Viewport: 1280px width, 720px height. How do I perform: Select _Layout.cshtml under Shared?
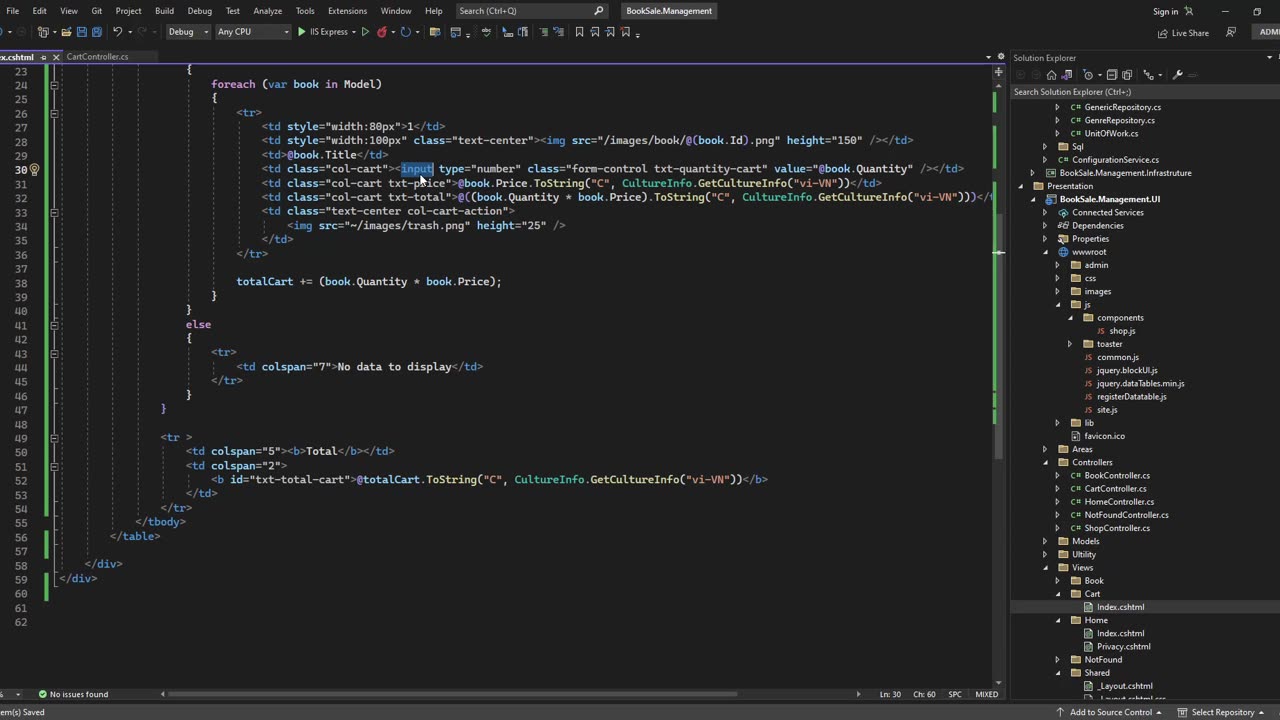coord(1124,686)
